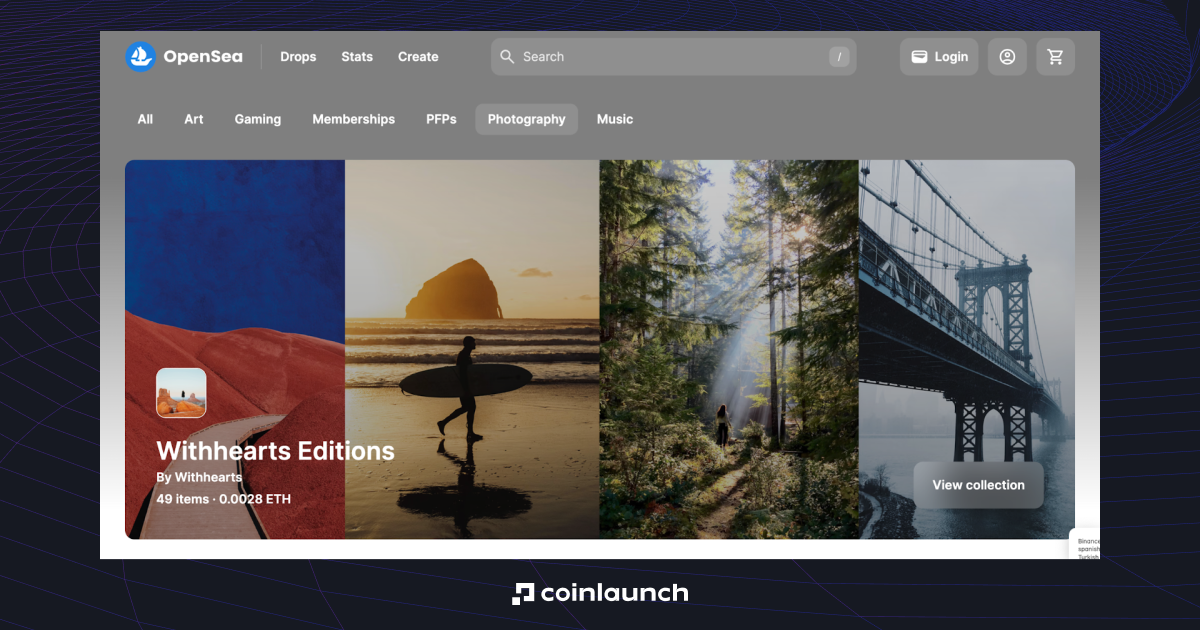Click the 49 items 0.0028 ETH text
This screenshot has width=1200, height=630.
pos(224,498)
